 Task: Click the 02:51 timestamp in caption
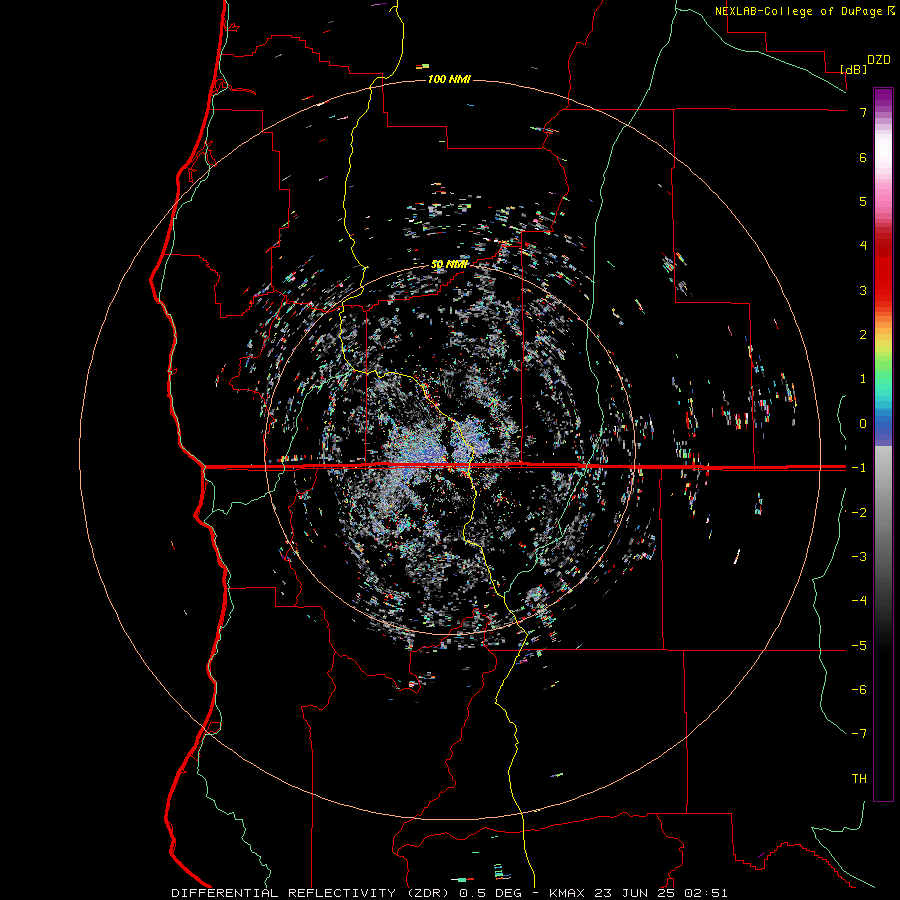(705, 893)
